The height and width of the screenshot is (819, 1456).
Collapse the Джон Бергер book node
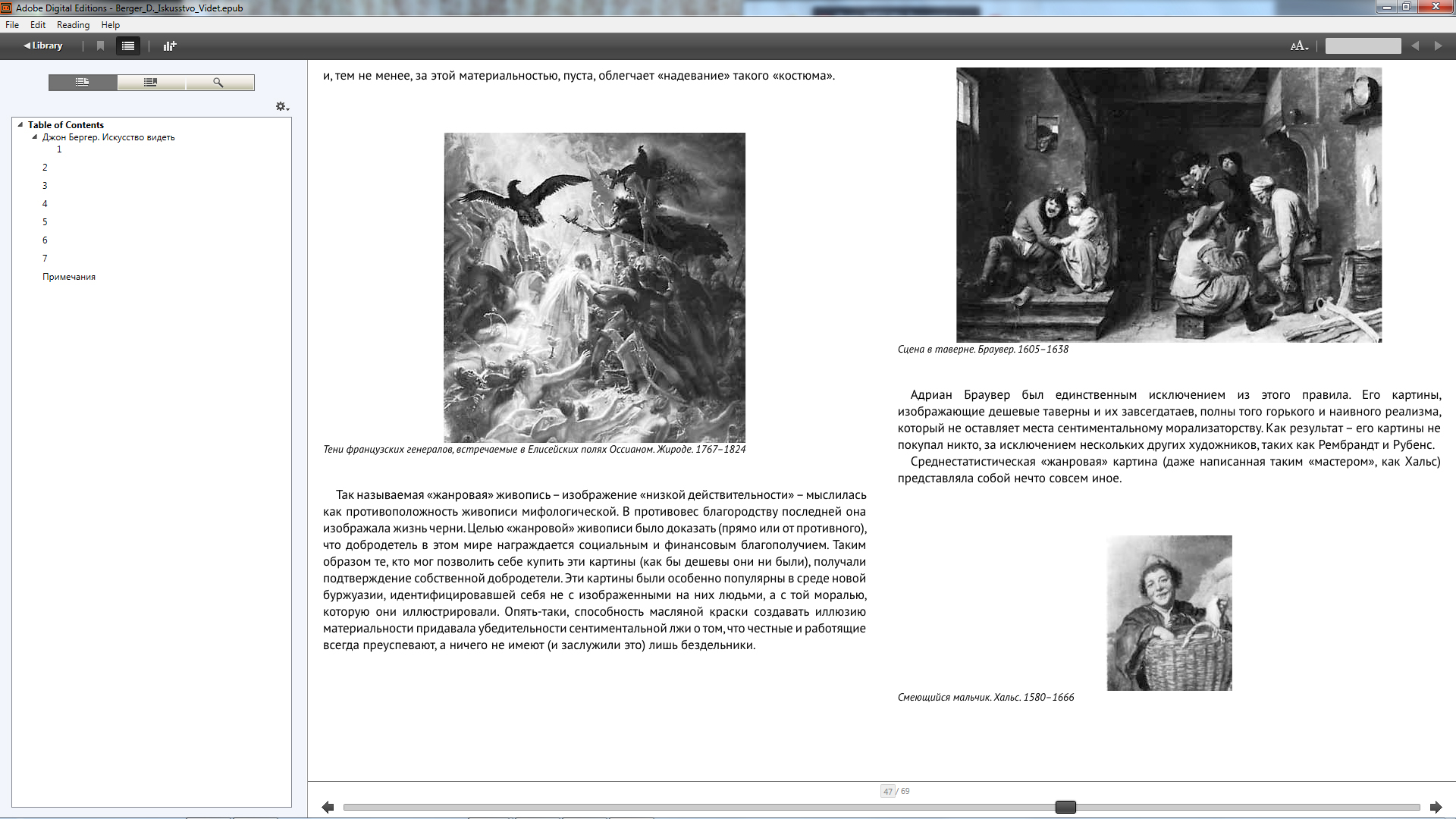click(x=35, y=137)
